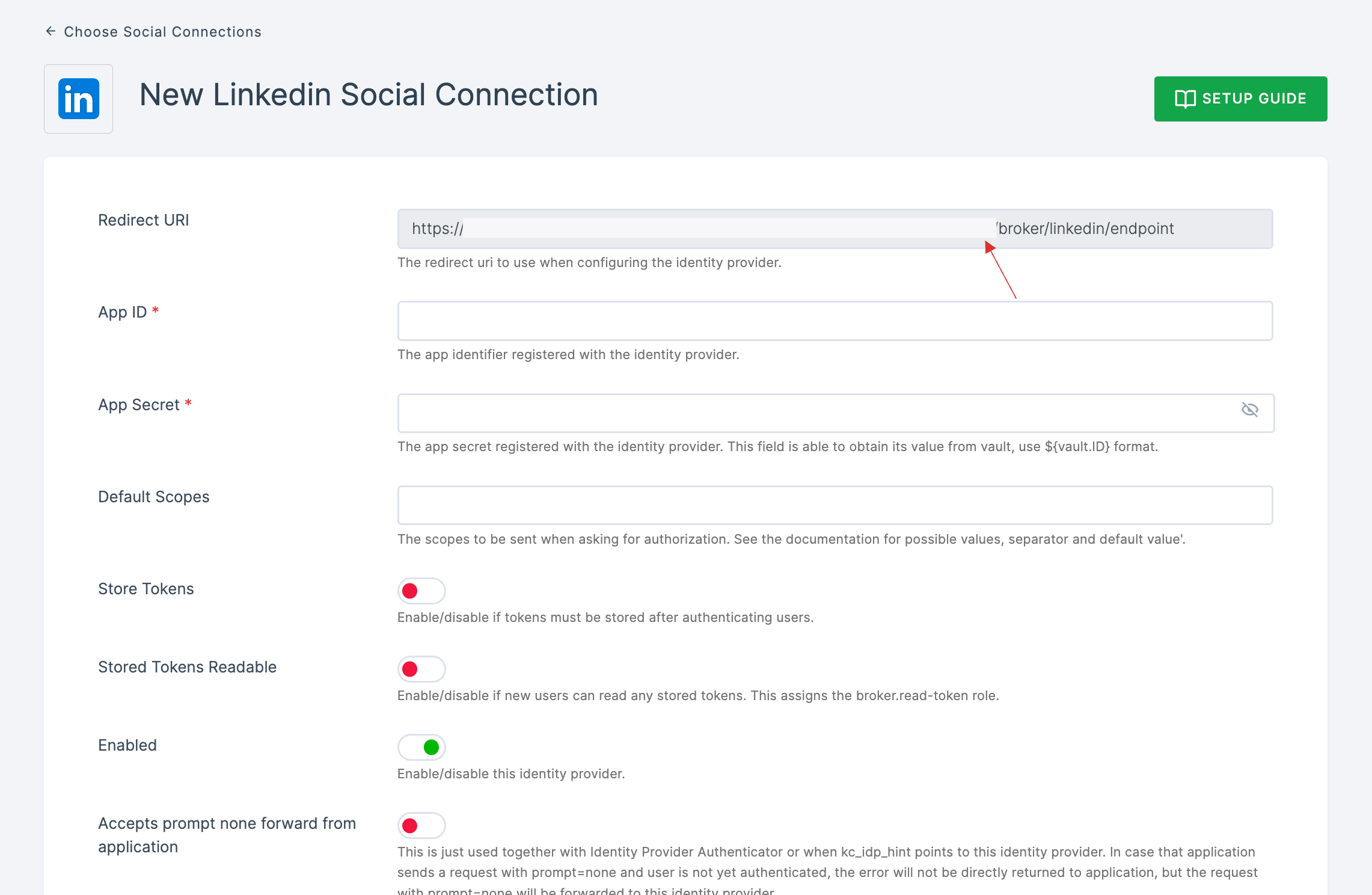The height and width of the screenshot is (895, 1372).
Task: Click the LinkedIn logo icon
Action: [78, 98]
